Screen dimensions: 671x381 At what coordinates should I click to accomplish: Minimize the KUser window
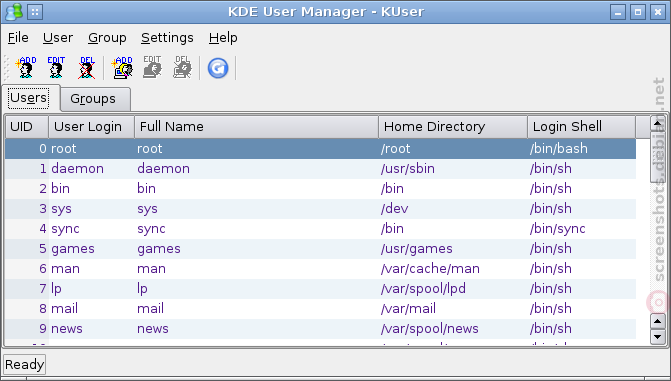(x=618, y=12)
